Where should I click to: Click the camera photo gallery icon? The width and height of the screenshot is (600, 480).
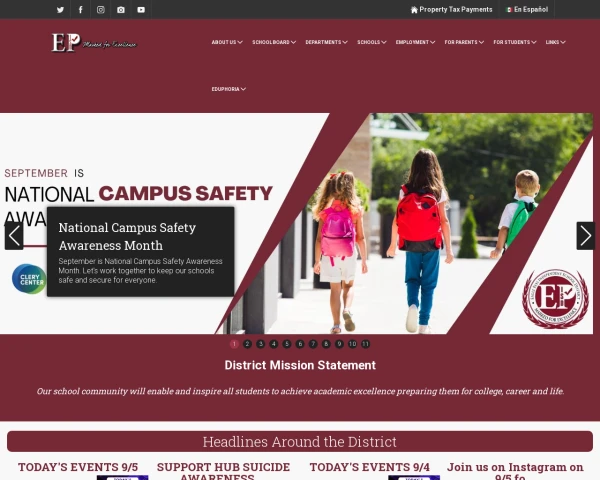point(121,10)
